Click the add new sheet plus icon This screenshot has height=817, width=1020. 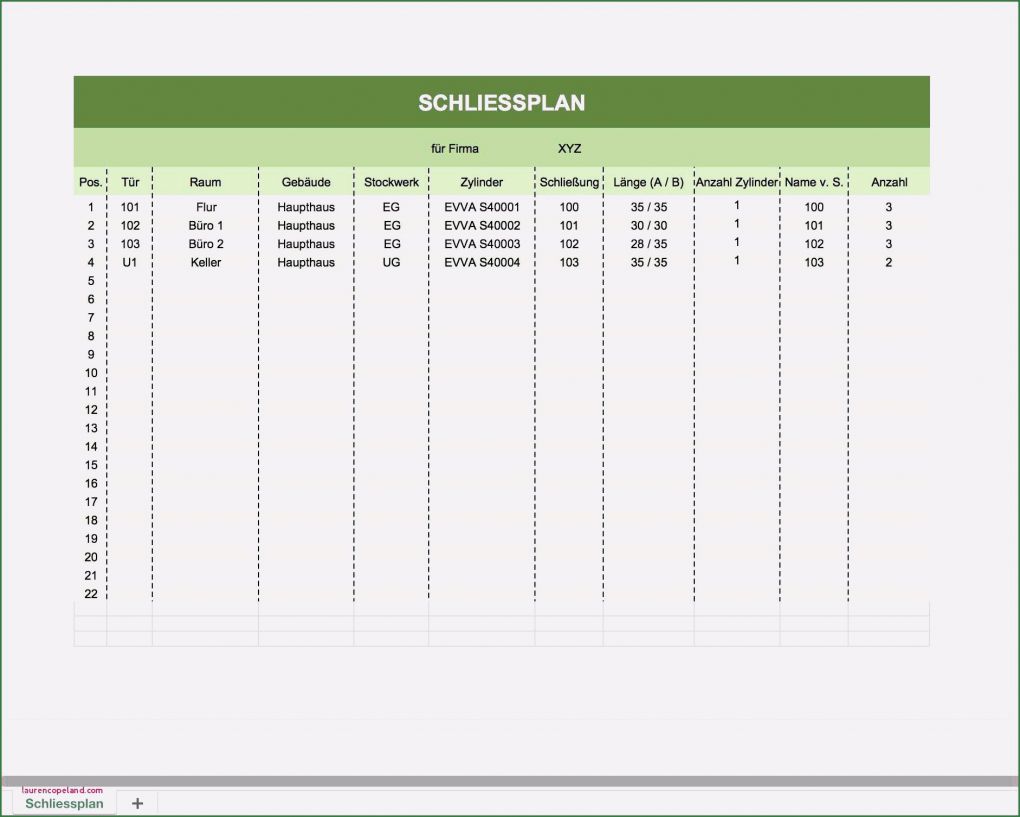(137, 803)
